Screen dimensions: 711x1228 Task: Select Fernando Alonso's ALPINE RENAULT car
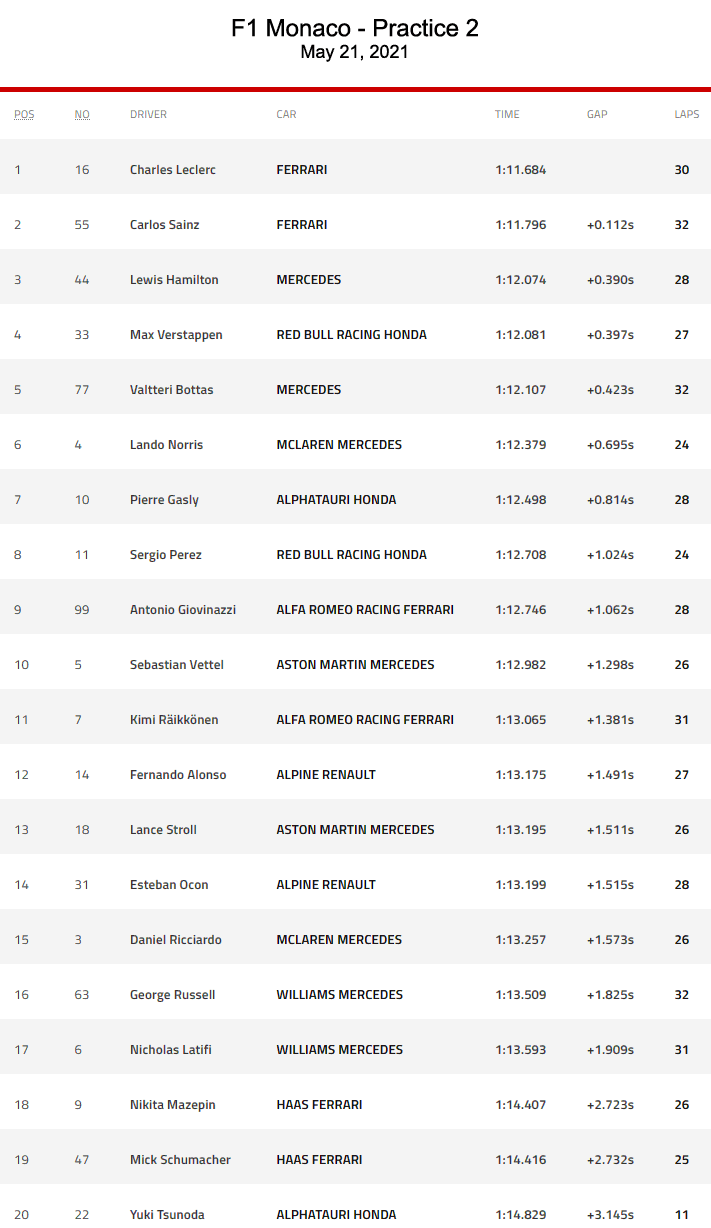coord(326,775)
